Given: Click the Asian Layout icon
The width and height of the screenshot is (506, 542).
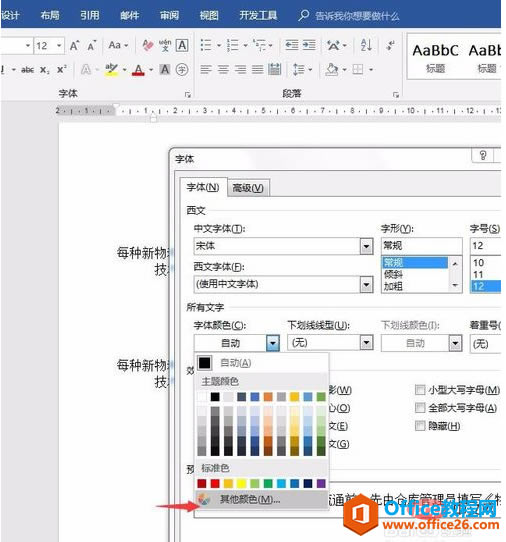Looking at the screenshot, I should pos(333,45).
